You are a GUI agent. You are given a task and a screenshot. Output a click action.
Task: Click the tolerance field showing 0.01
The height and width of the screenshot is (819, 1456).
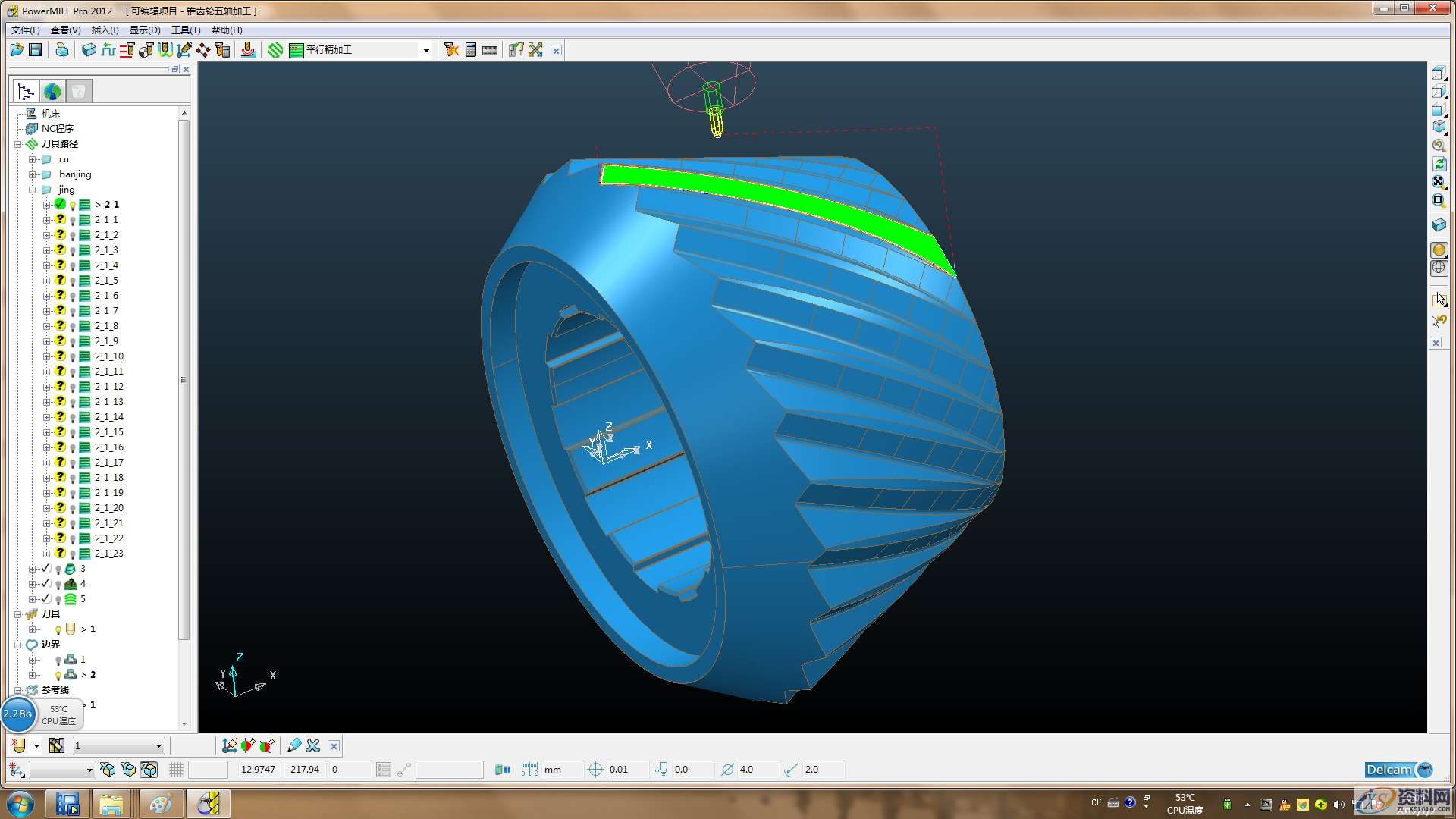coord(626,770)
